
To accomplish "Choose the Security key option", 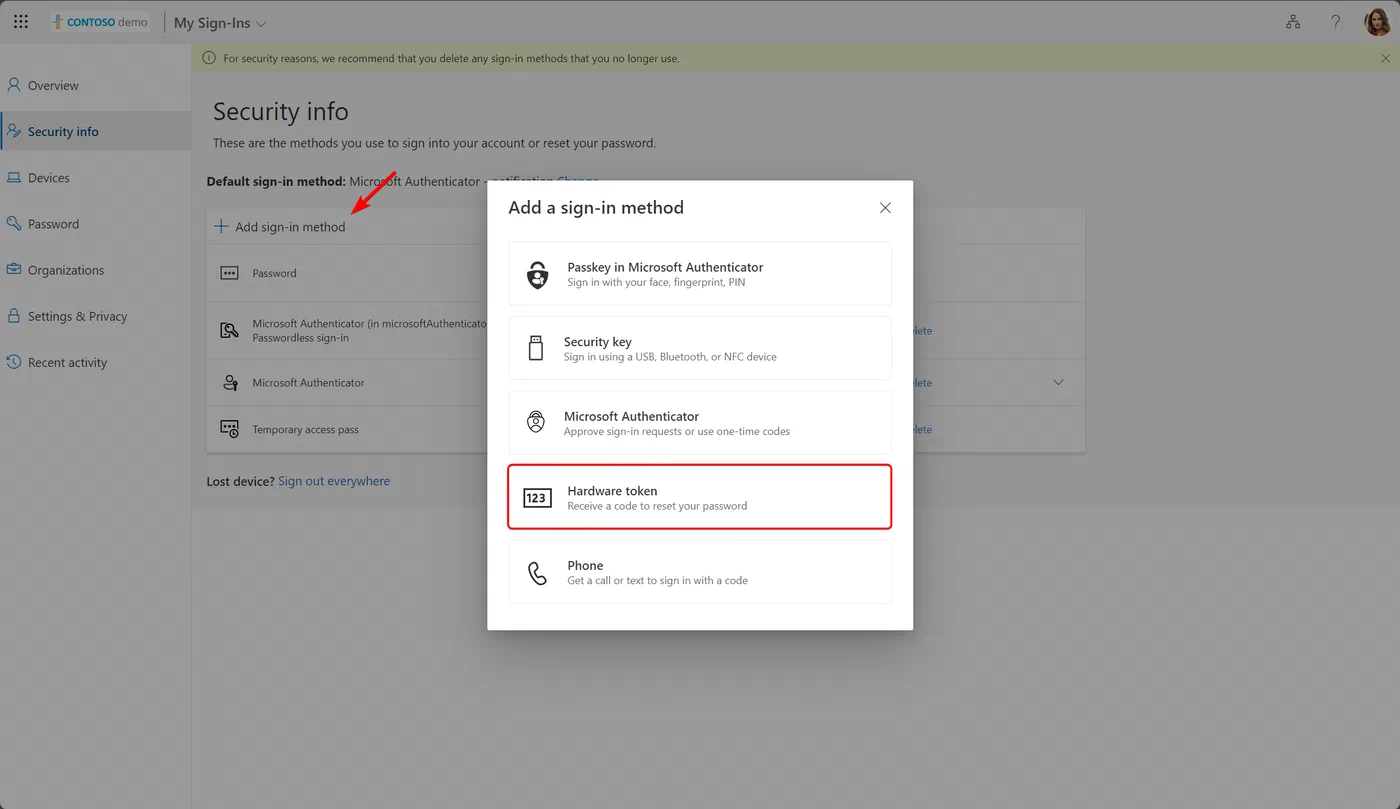I will [700, 348].
